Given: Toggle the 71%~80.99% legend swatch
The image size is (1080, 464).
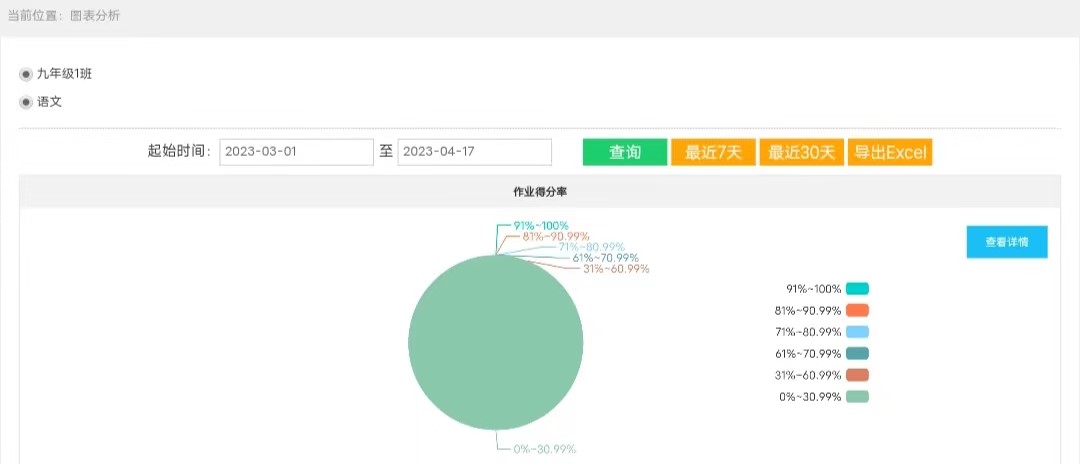Looking at the screenshot, I should pos(857,332).
